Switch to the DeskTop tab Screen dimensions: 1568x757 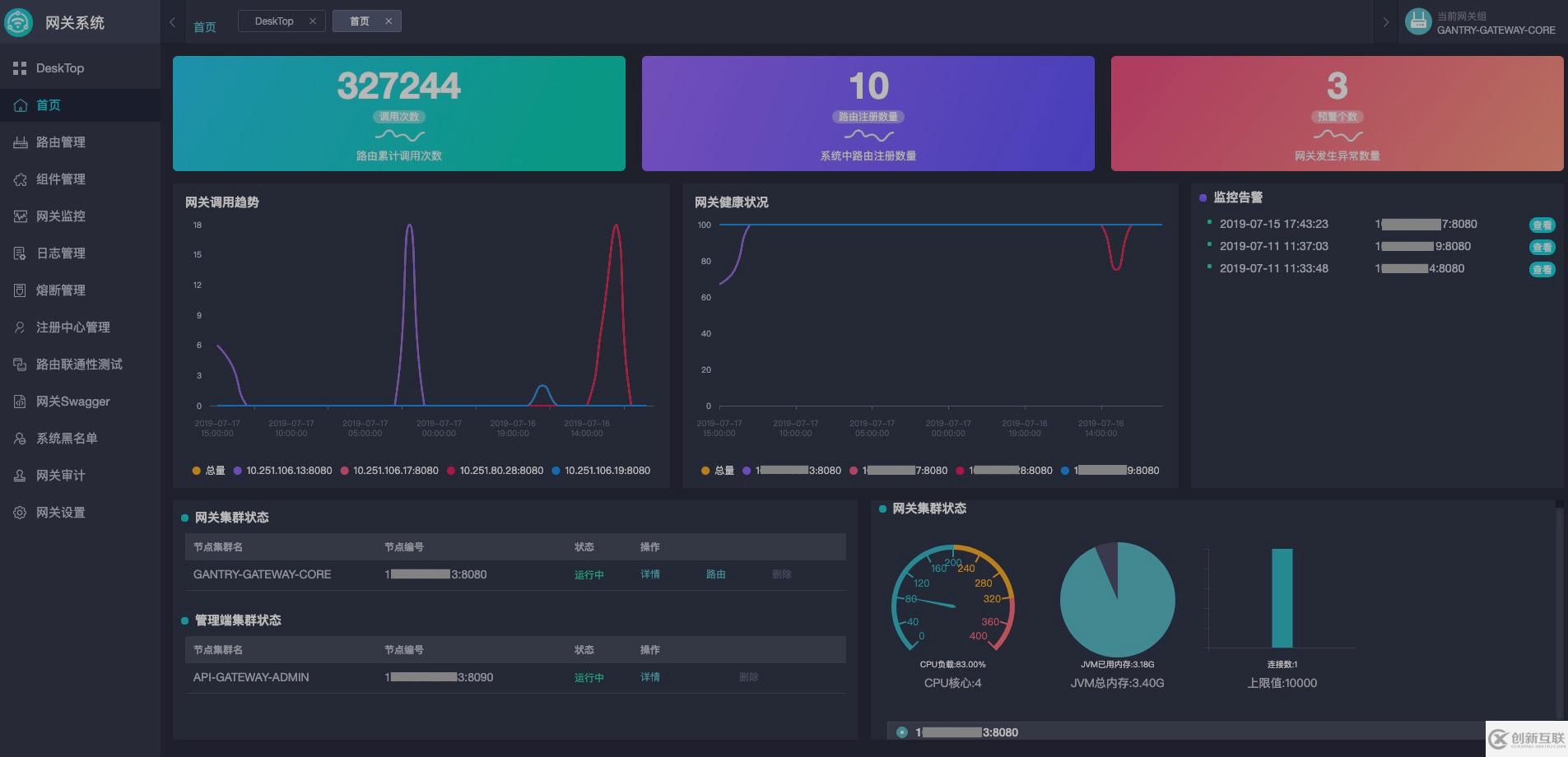(274, 21)
